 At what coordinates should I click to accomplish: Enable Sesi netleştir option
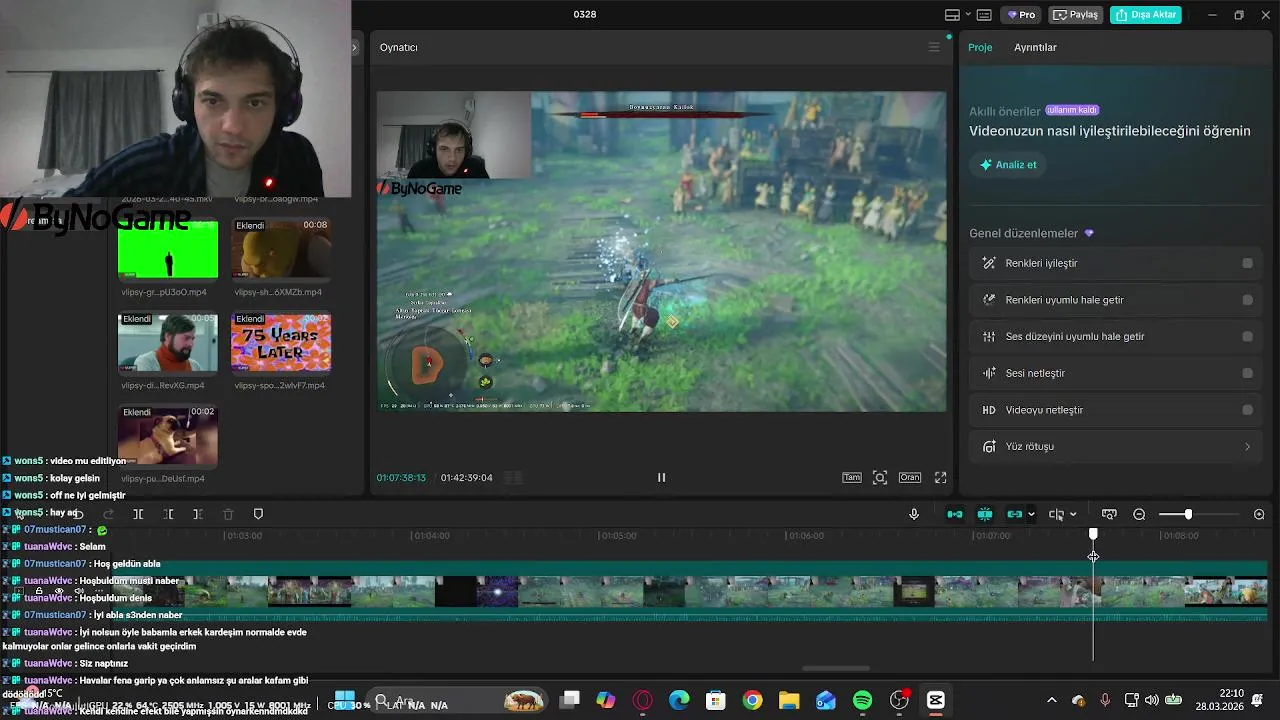click(1247, 373)
